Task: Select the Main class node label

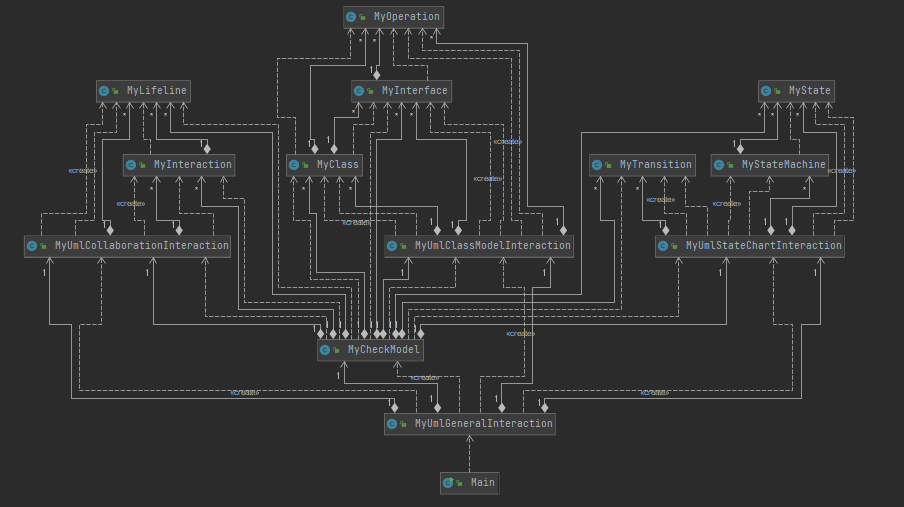Action: [x=483, y=482]
